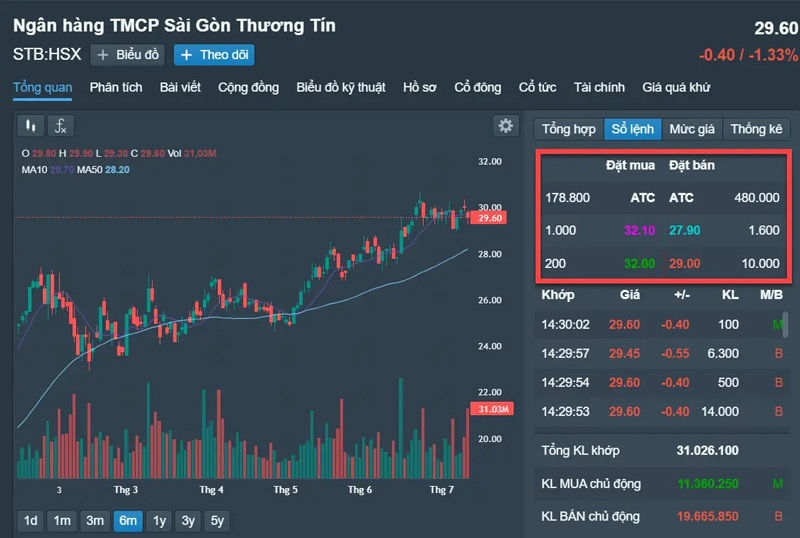
Task: Select the 14:29:53 matched trade row
Action: coord(662,411)
